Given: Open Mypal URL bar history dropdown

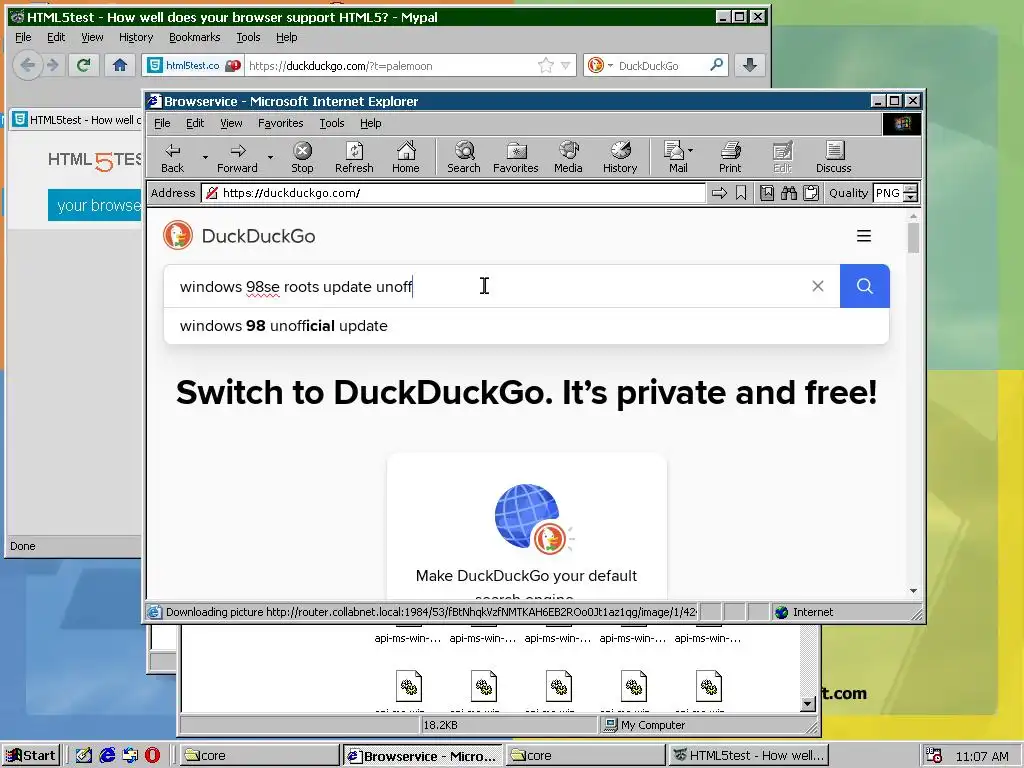Looking at the screenshot, I should pyautogui.click(x=566, y=65).
